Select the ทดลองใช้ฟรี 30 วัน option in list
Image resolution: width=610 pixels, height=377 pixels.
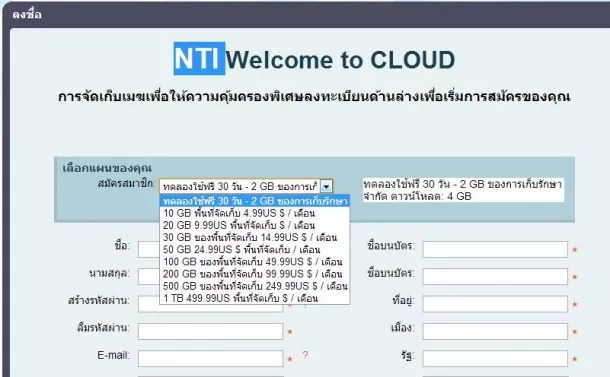tap(255, 201)
